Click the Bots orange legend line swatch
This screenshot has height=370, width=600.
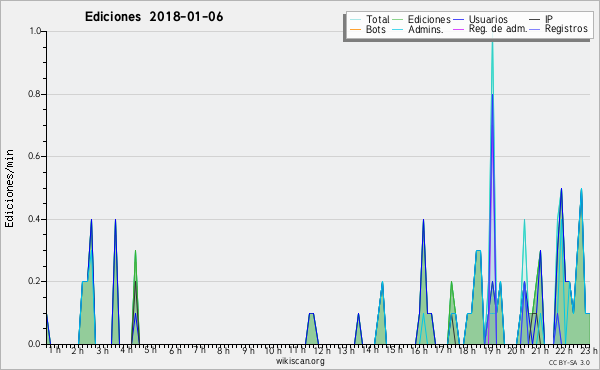coord(355,29)
